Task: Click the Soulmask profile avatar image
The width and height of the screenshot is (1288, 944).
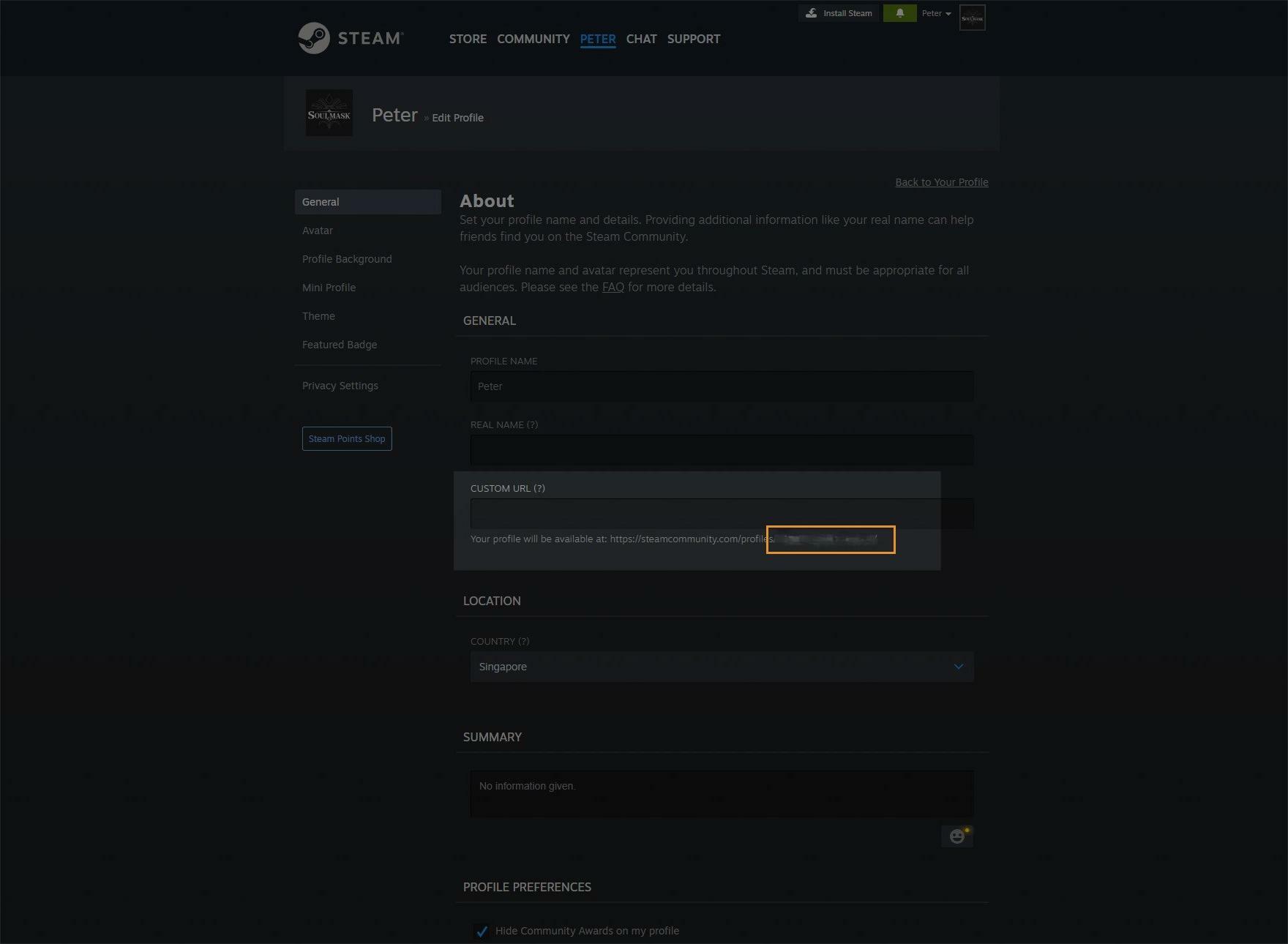Action: (x=329, y=113)
